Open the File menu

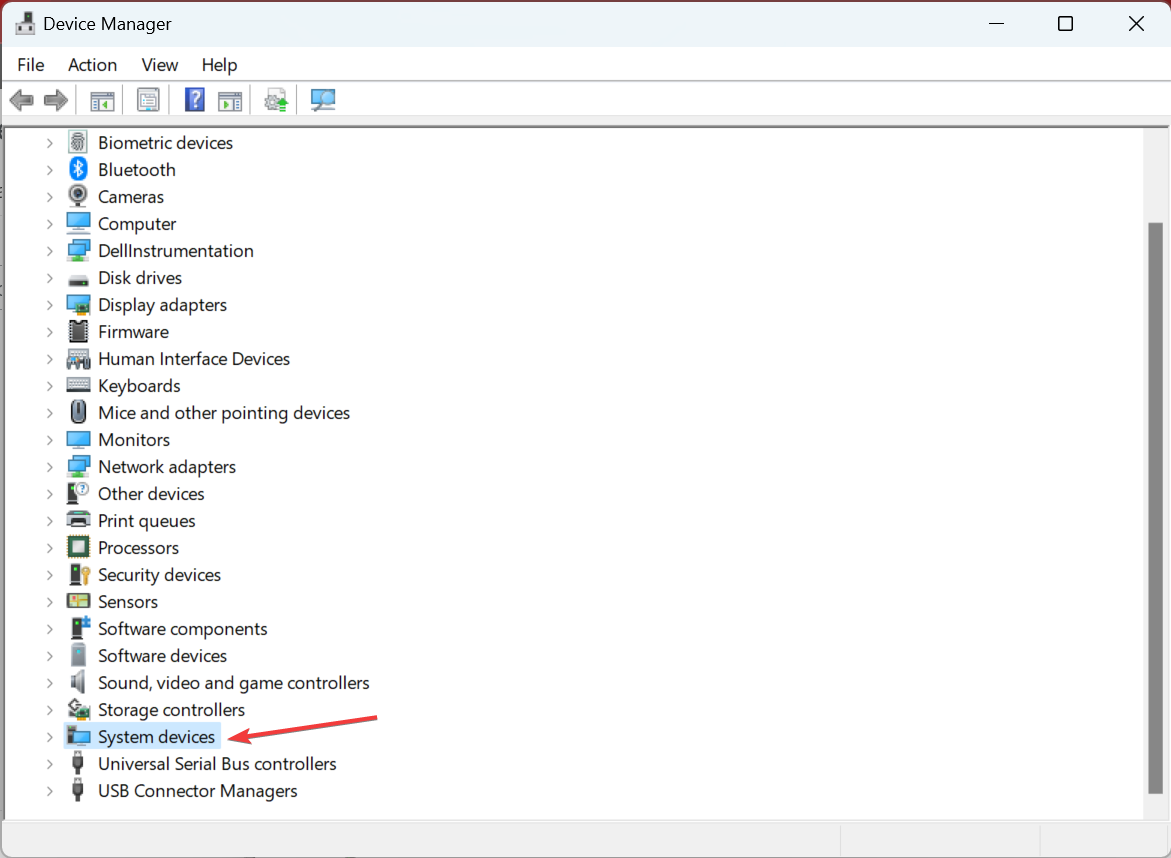pyautogui.click(x=31, y=65)
